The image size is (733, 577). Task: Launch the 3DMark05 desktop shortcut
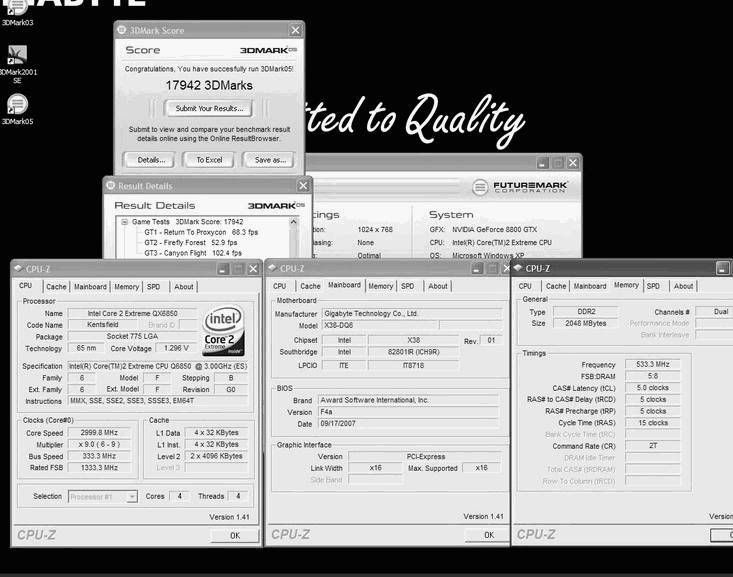tap(17, 109)
